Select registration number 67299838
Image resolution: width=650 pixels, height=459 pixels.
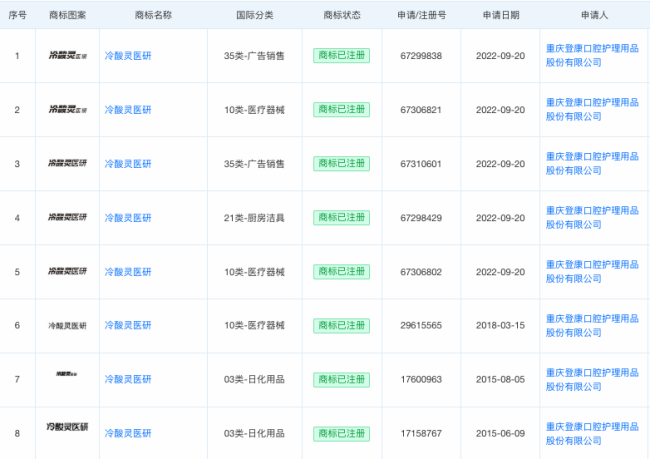coord(421,56)
